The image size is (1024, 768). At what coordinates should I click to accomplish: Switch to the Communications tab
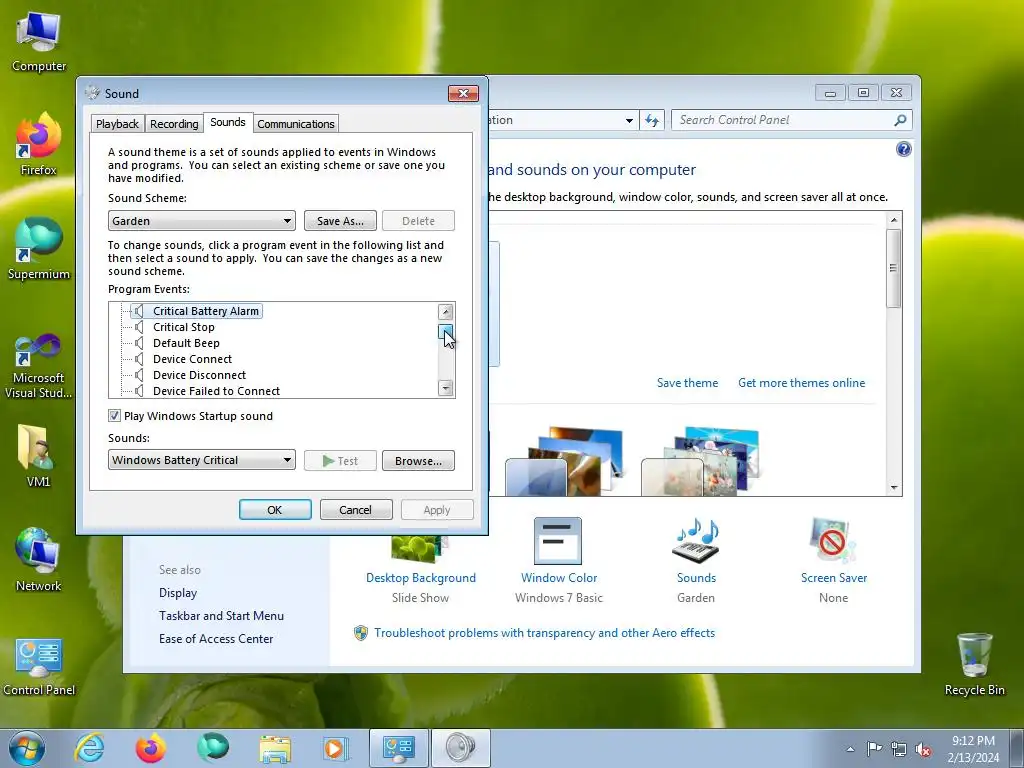pos(296,124)
